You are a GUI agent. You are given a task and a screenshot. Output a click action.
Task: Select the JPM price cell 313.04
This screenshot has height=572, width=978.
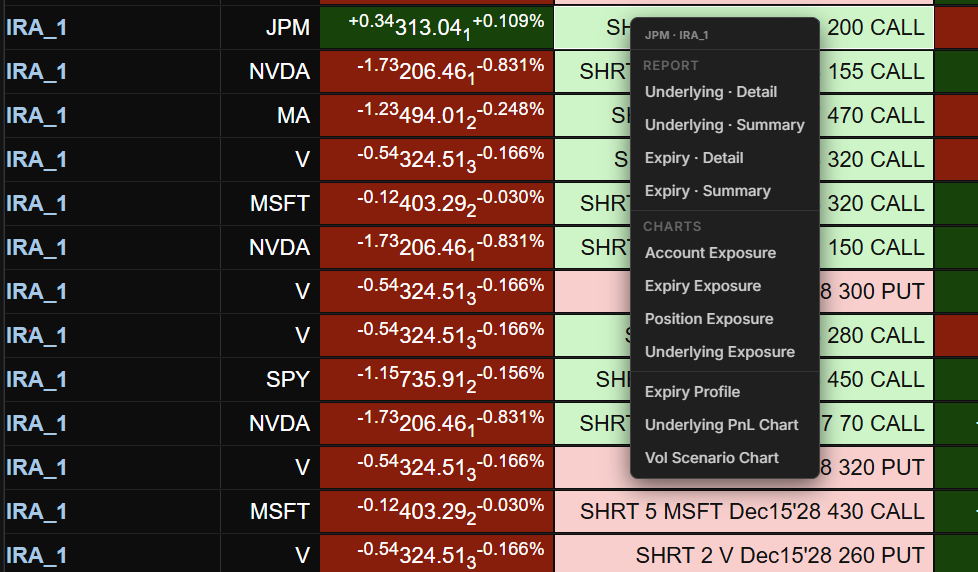click(437, 27)
